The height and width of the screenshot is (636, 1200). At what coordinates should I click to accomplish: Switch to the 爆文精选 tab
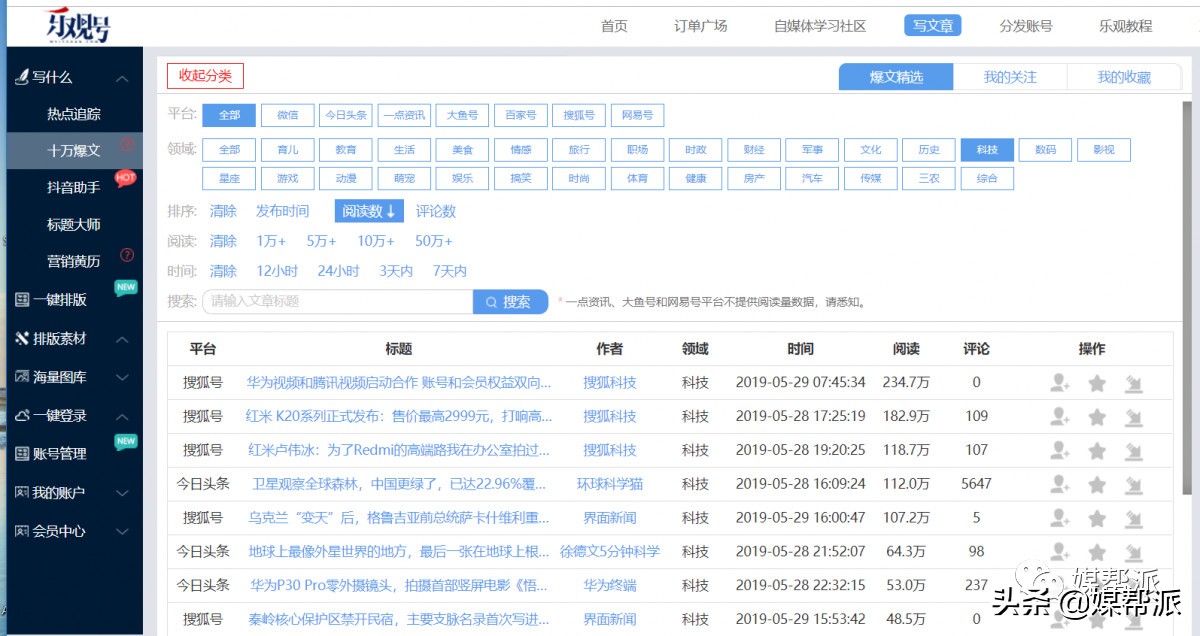pyautogui.click(x=896, y=77)
